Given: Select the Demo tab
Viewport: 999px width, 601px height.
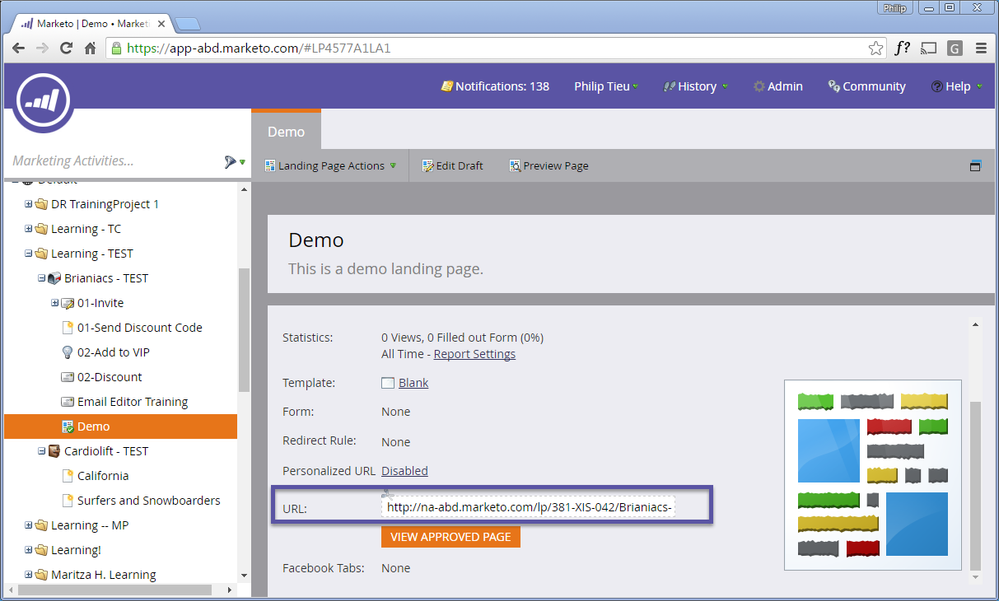Looking at the screenshot, I should click(285, 132).
